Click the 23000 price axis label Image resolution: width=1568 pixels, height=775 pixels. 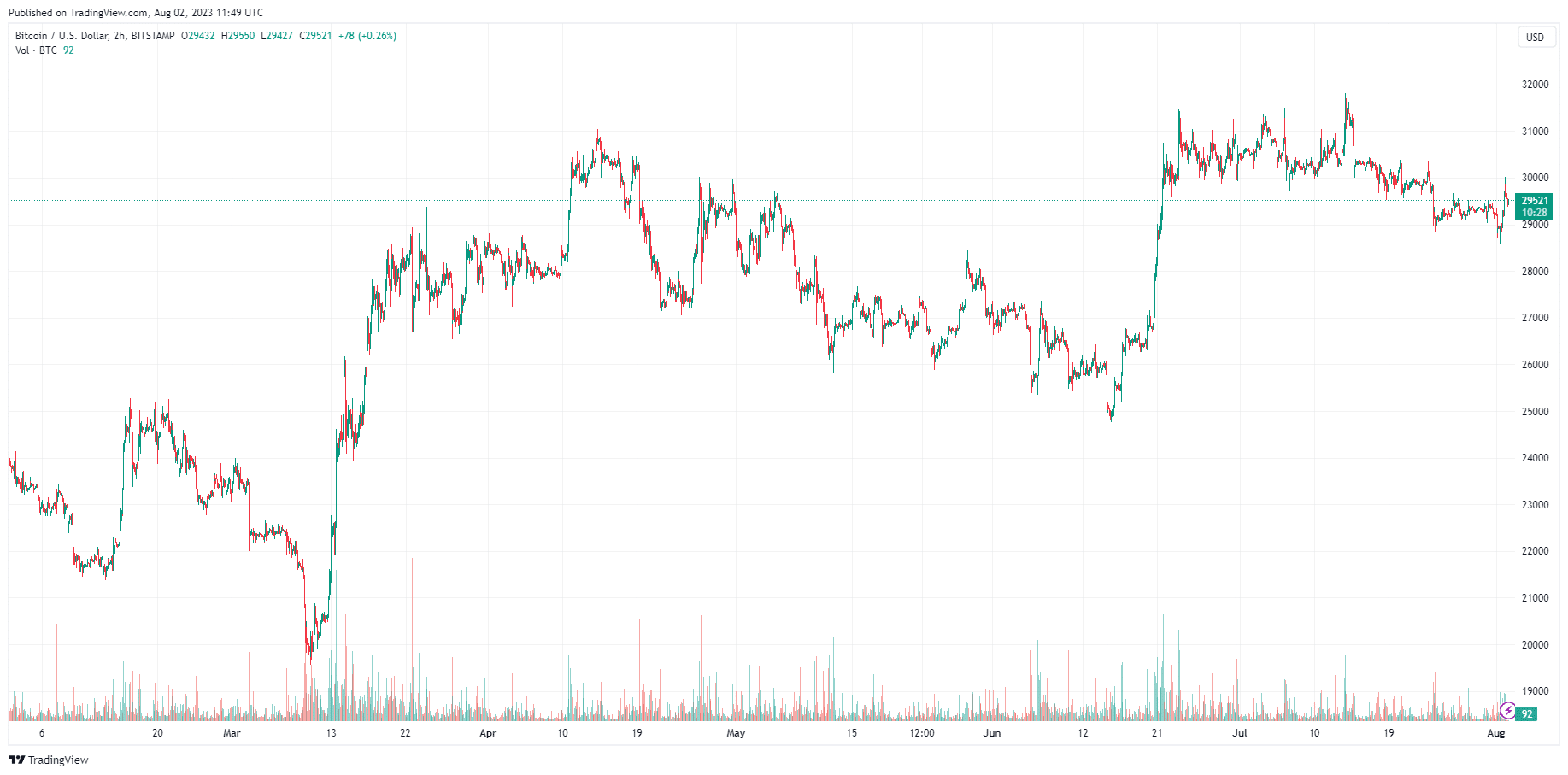pos(1535,505)
